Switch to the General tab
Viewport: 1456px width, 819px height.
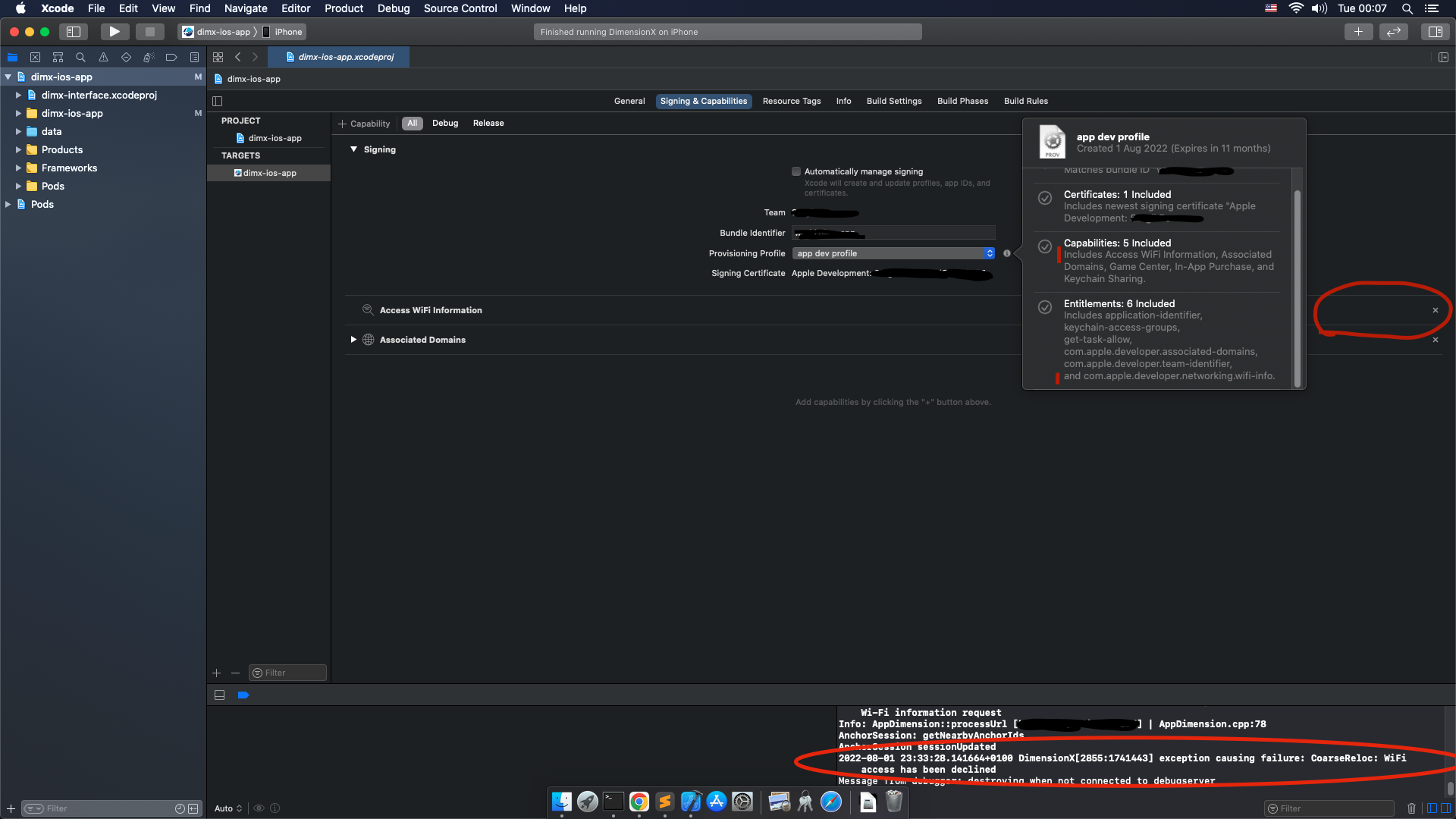[629, 101]
